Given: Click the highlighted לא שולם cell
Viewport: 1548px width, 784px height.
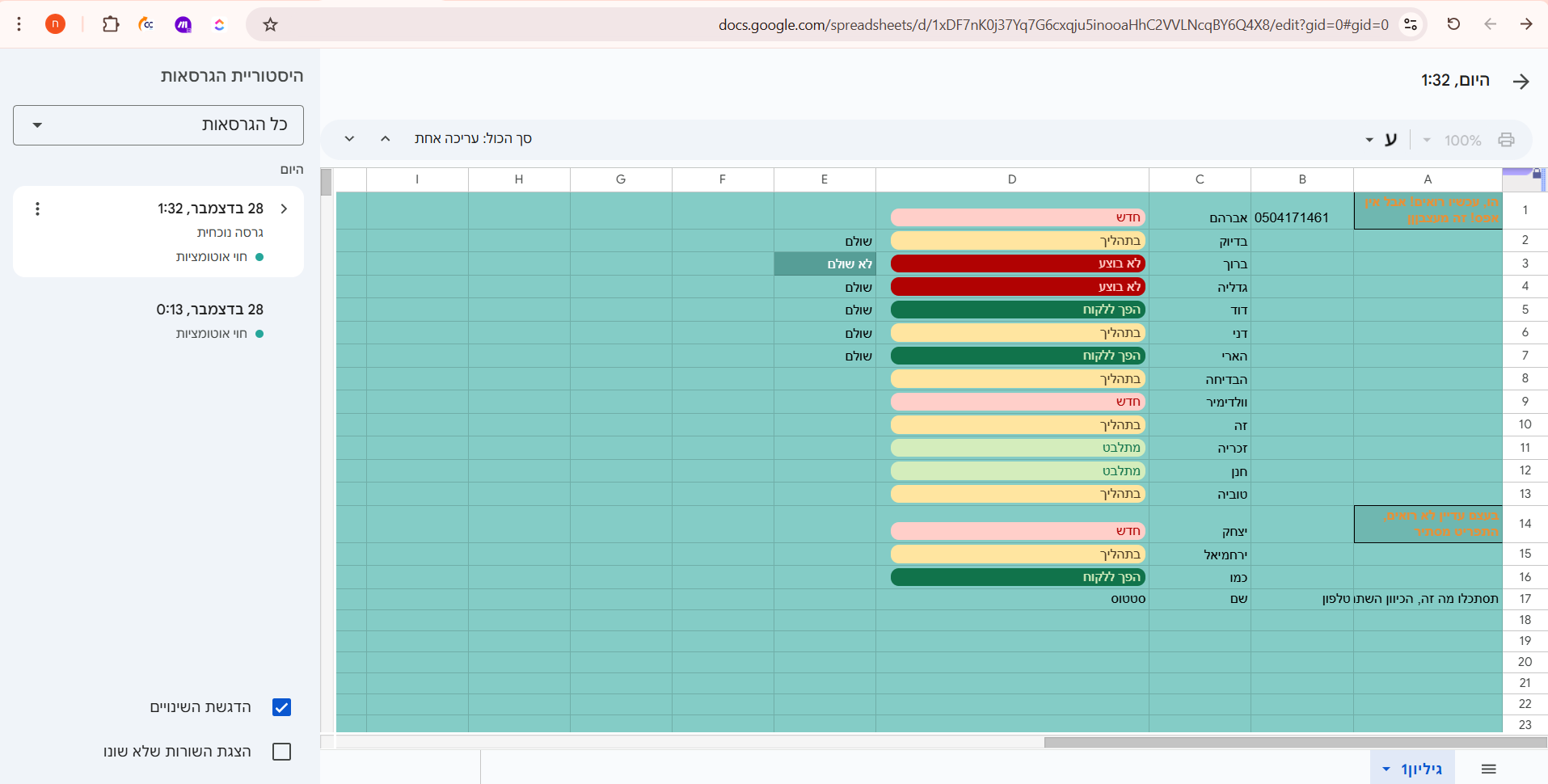Looking at the screenshot, I should 825,264.
